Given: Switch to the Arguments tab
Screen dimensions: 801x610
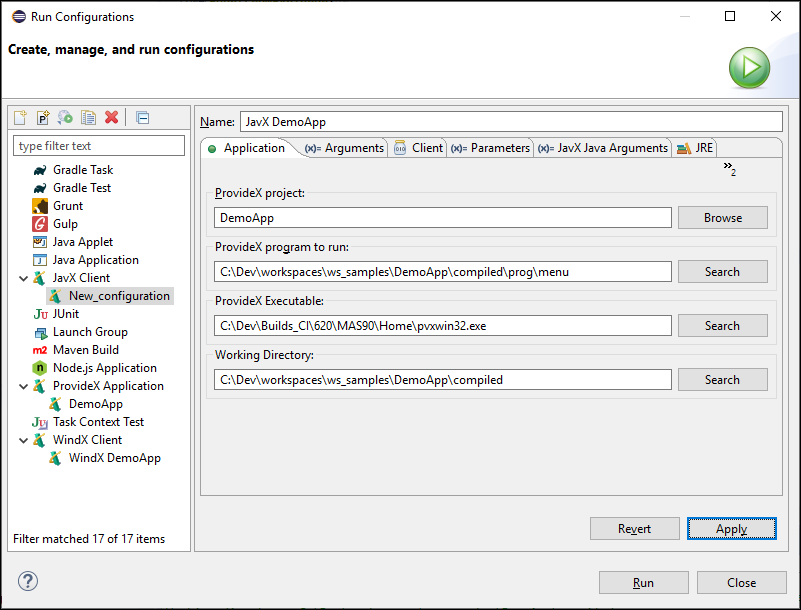Looking at the screenshot, I should click(x=344, y=148).
